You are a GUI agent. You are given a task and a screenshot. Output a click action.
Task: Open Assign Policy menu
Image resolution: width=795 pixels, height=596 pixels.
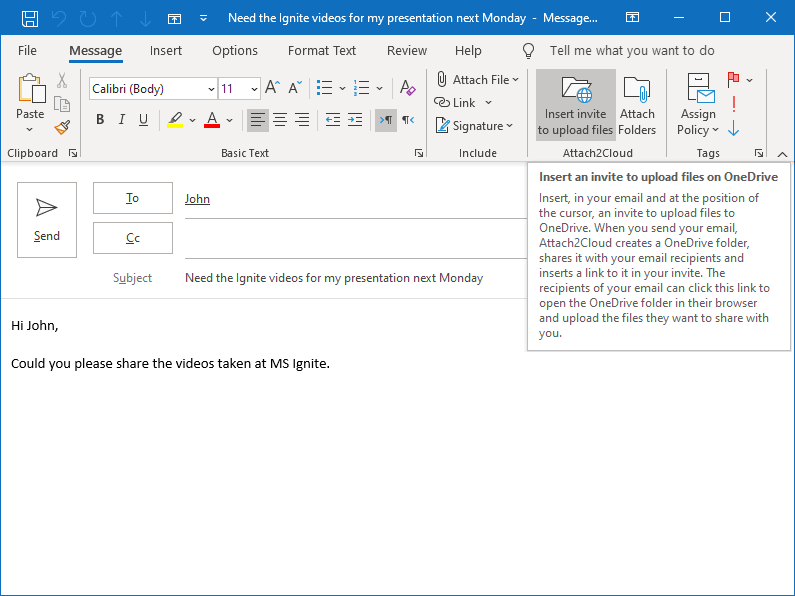pos(698,105)
